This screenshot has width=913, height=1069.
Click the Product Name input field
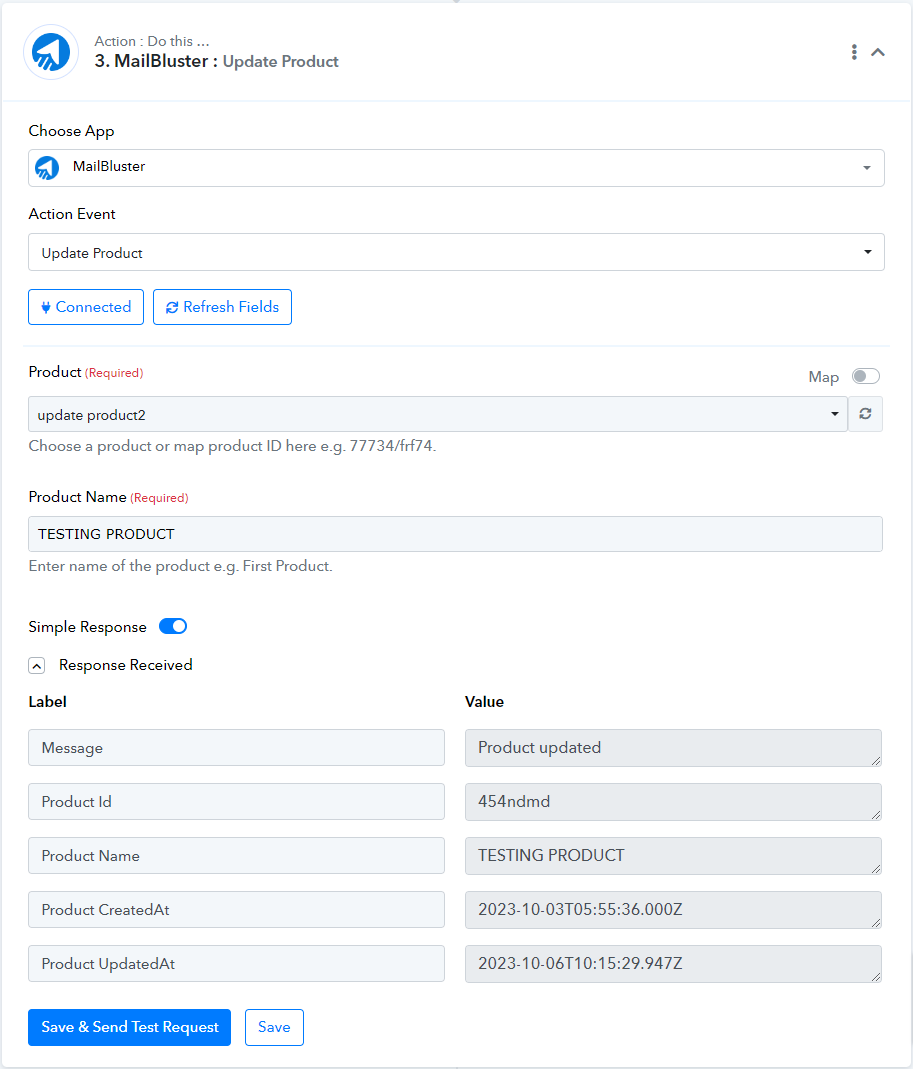coord(455,534)
